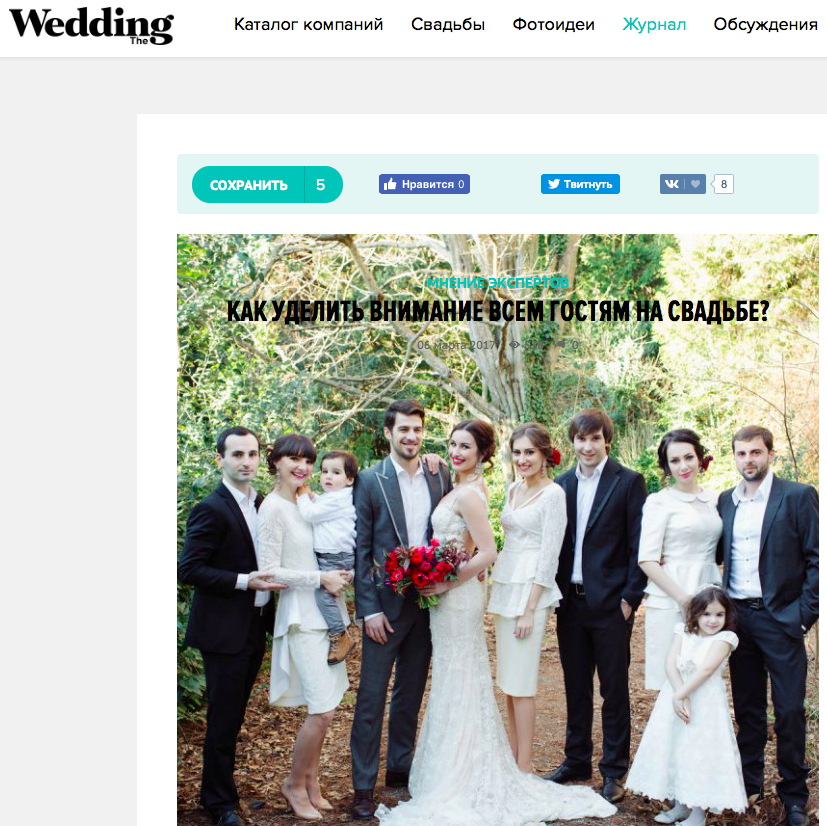Click the eye views icon under title
The height and width of the screenshot is (826, 827).
click(514, 344)
